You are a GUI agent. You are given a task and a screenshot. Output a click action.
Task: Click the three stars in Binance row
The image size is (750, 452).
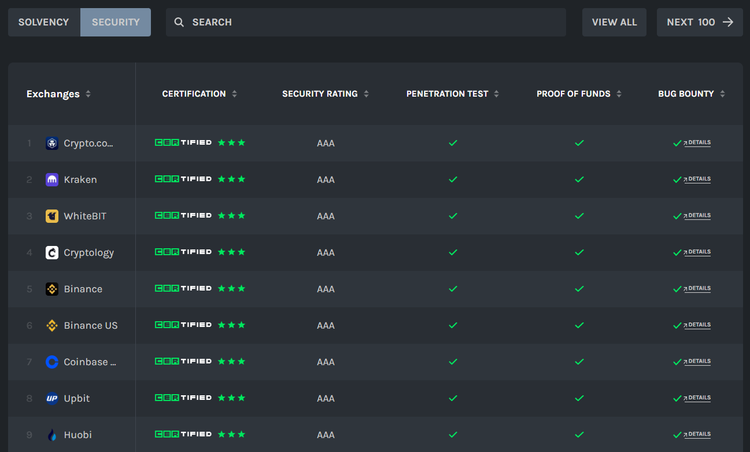point(232,288)
